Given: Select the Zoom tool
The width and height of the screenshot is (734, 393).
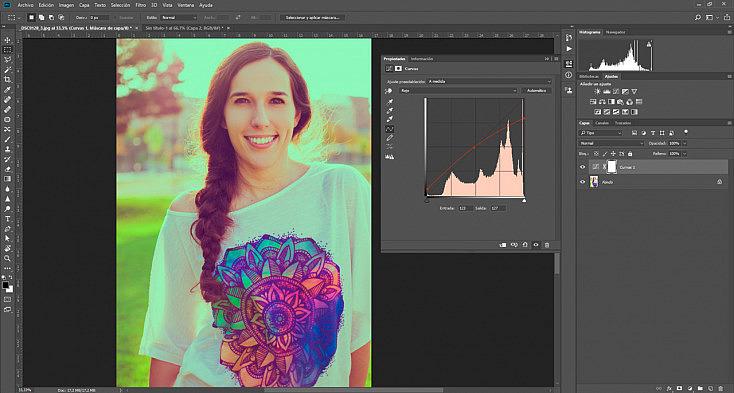Looking at the screenshot, I should [x=7, y=258].
